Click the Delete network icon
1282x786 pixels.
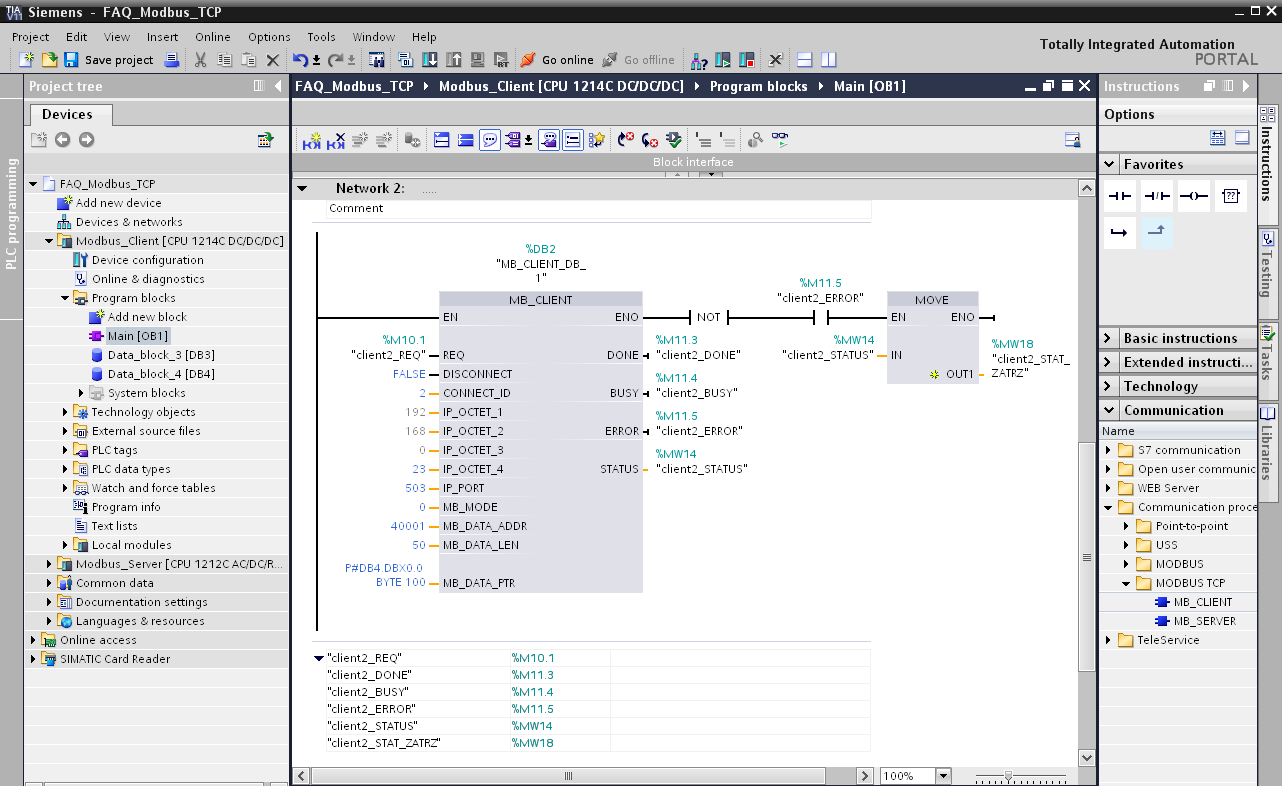click(336, 141)
